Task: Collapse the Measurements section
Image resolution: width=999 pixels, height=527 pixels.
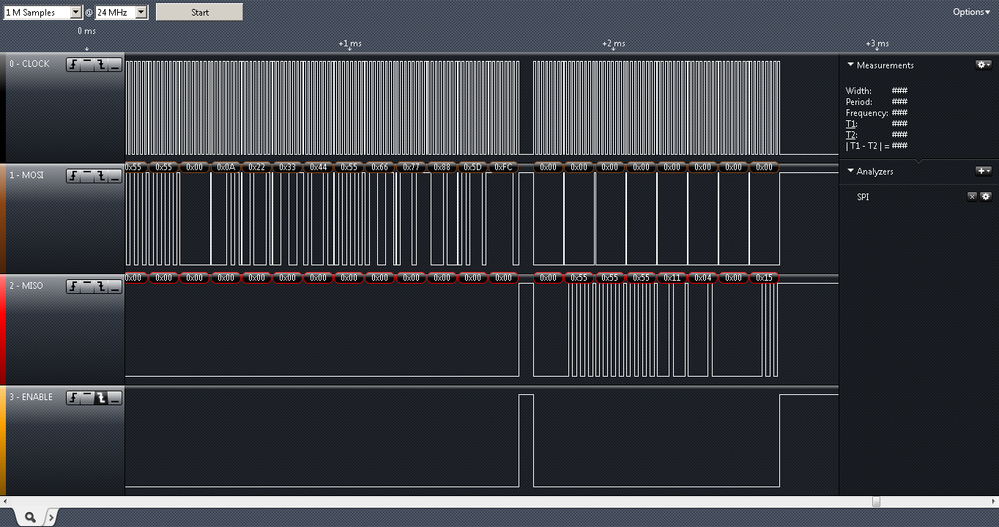Action: coord(851,64)
